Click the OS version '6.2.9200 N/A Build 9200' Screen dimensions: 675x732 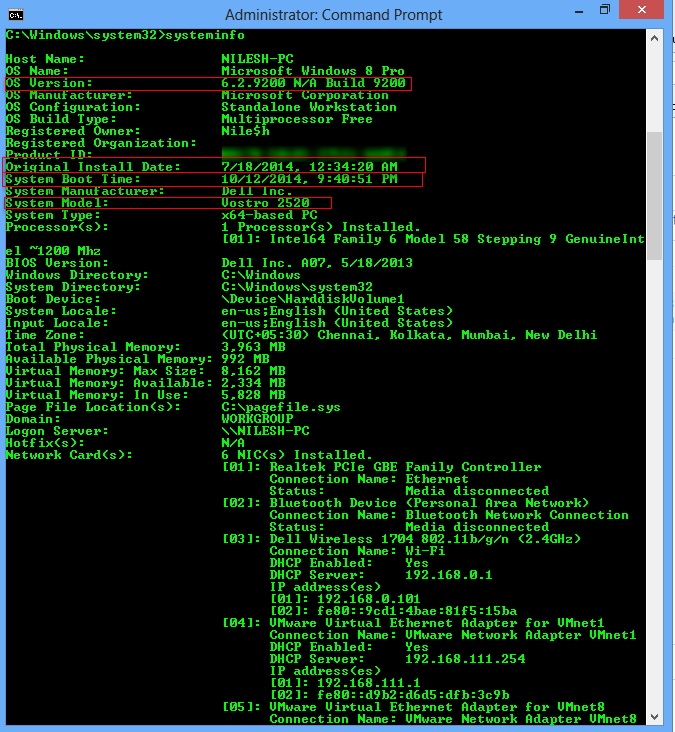pyautogui.click(x=313, y=83)
